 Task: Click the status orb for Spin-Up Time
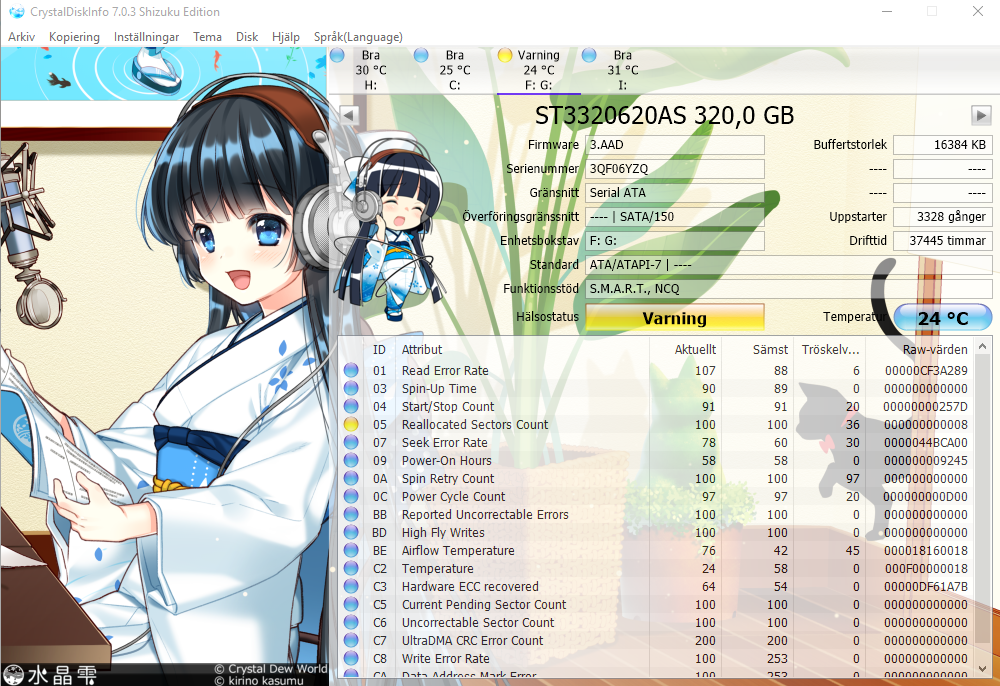[351, 388]
